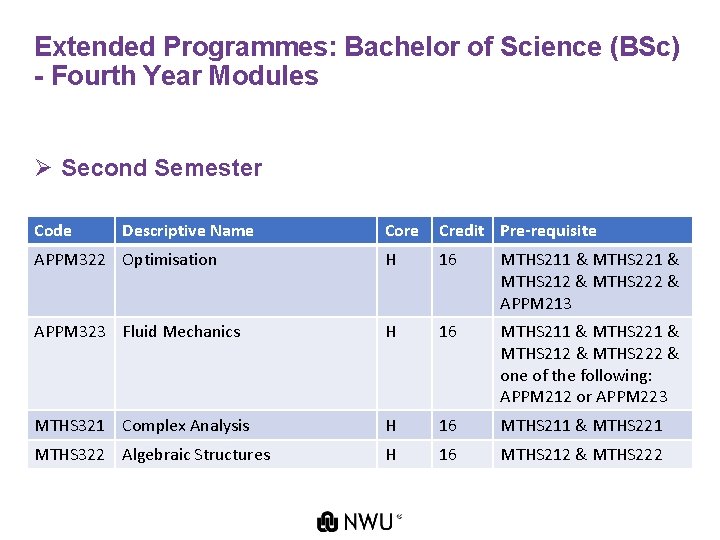Screen dimensions: 720x540
Task: Select the Algebraic Structures module name
Action: (x=196, y=455)
